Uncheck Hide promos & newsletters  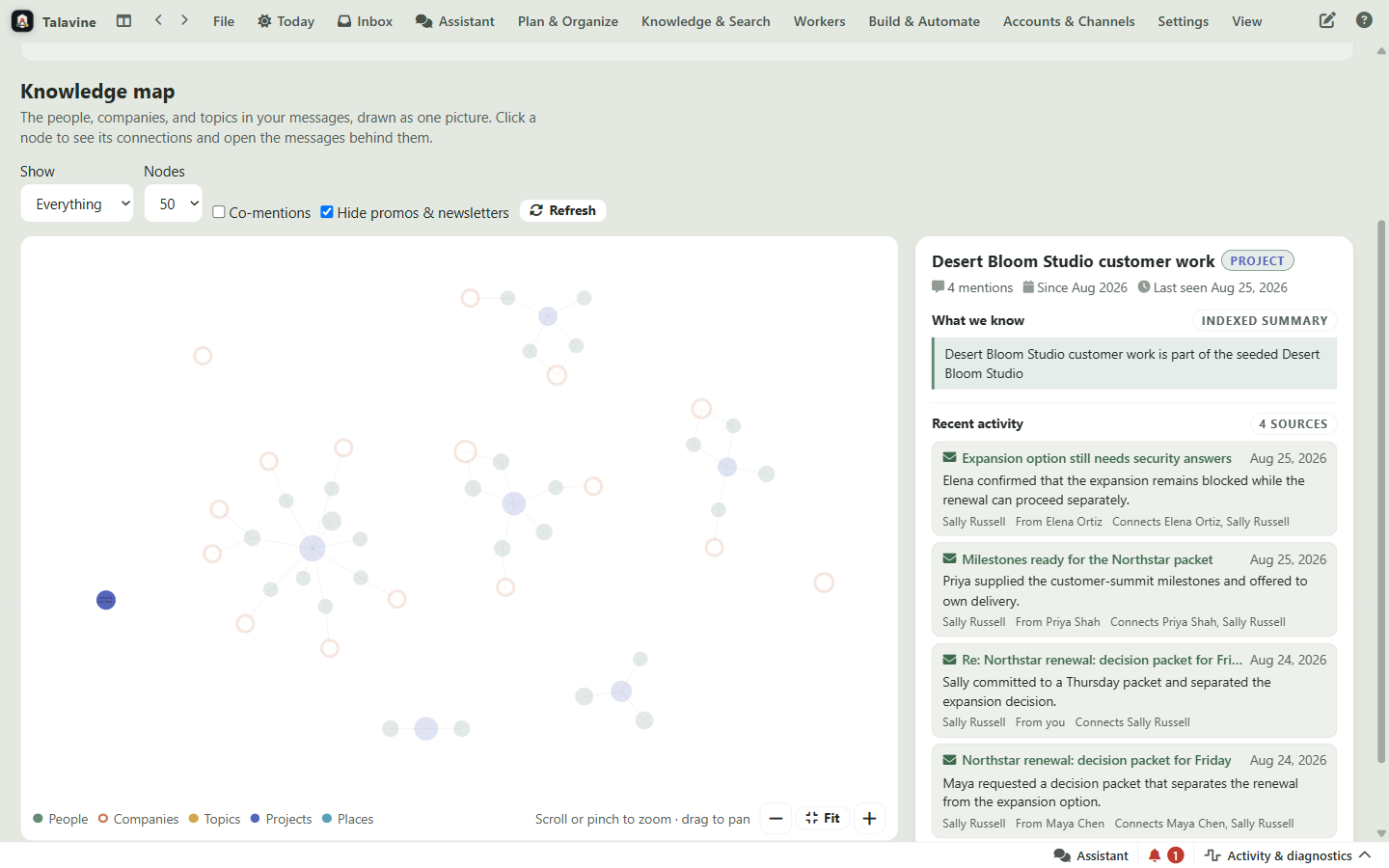(x=327, y=212)
